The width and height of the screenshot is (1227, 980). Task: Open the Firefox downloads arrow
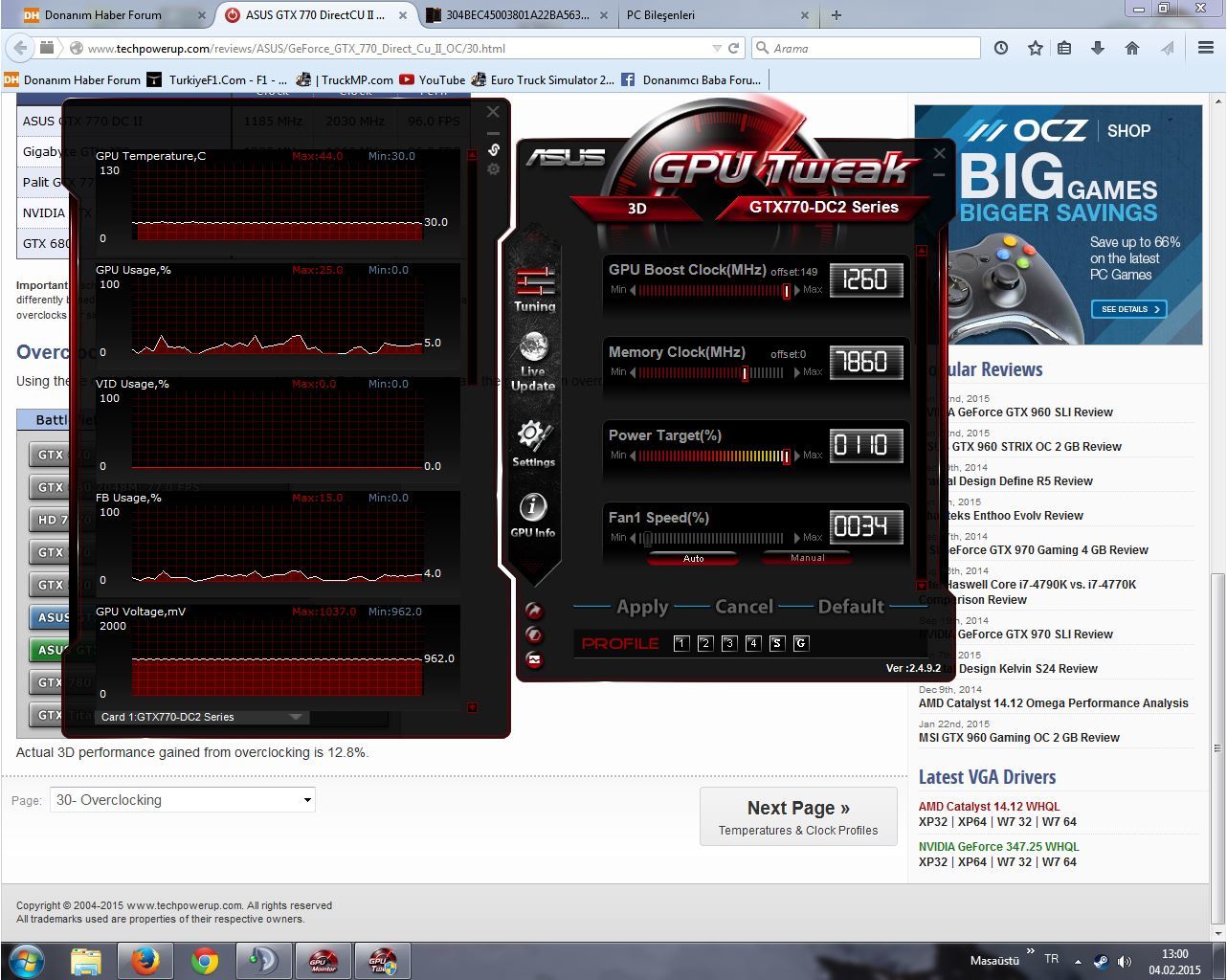pos(1098,48)
